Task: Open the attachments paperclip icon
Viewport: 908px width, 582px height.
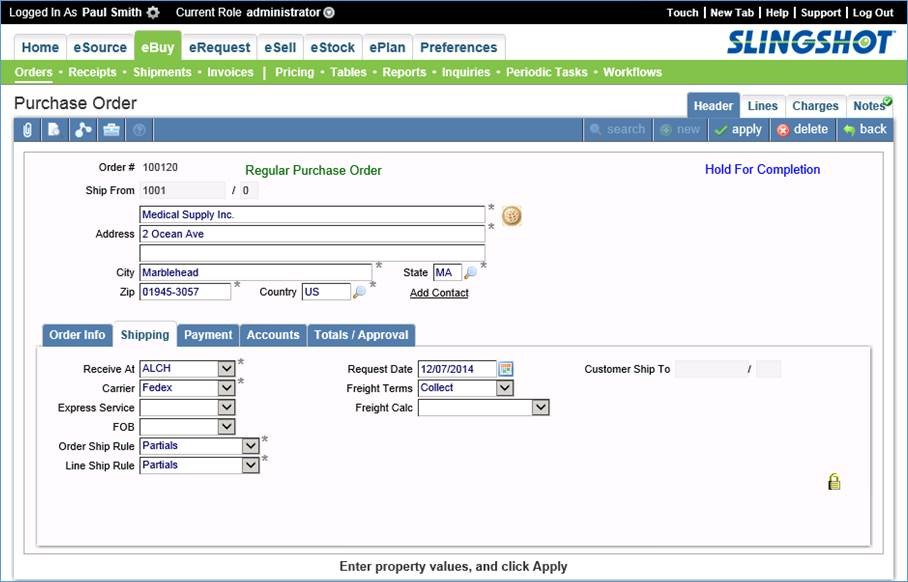Action: (x=27, y=129)
